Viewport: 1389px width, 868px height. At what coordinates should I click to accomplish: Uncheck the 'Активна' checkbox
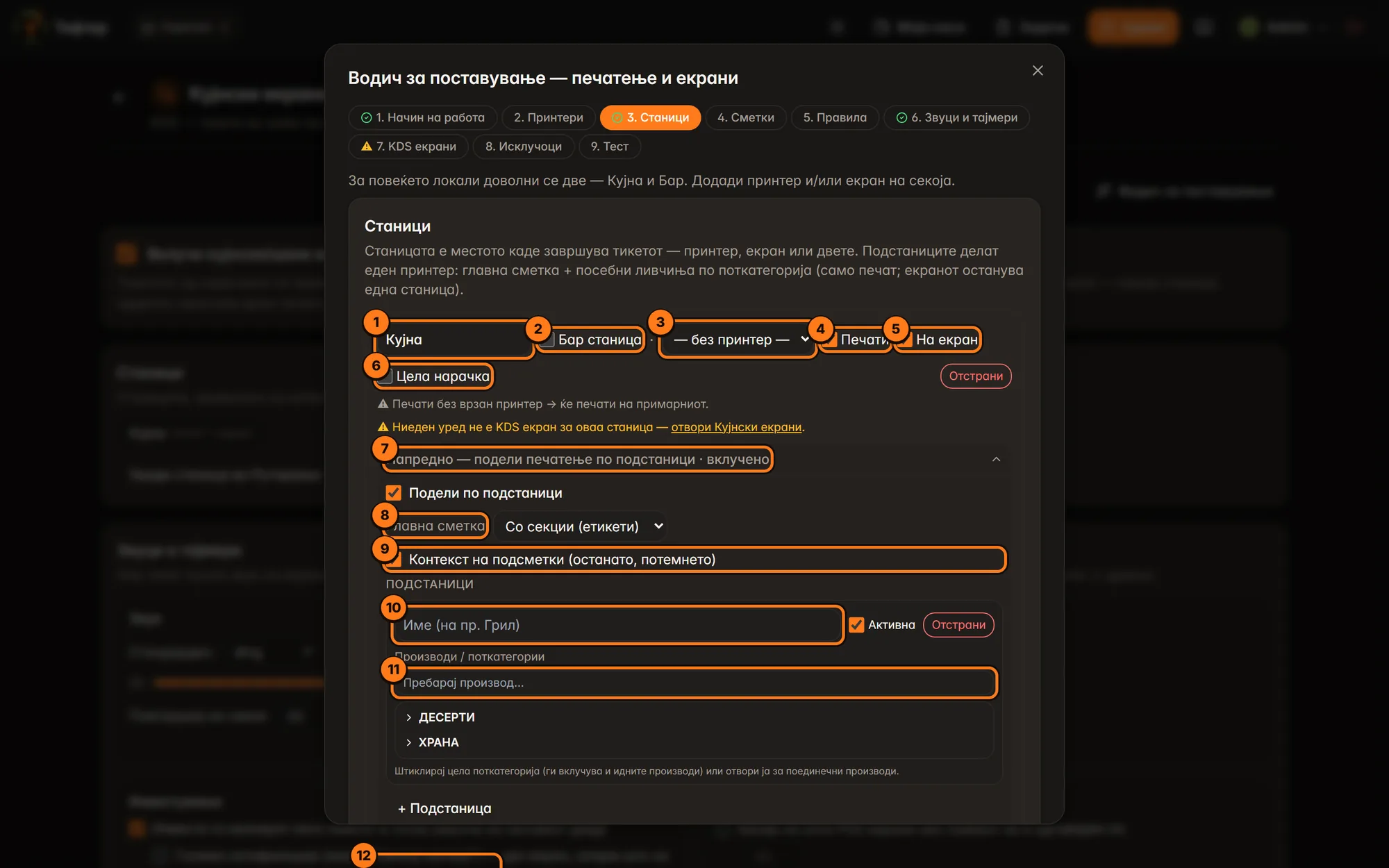coord(856,625)
